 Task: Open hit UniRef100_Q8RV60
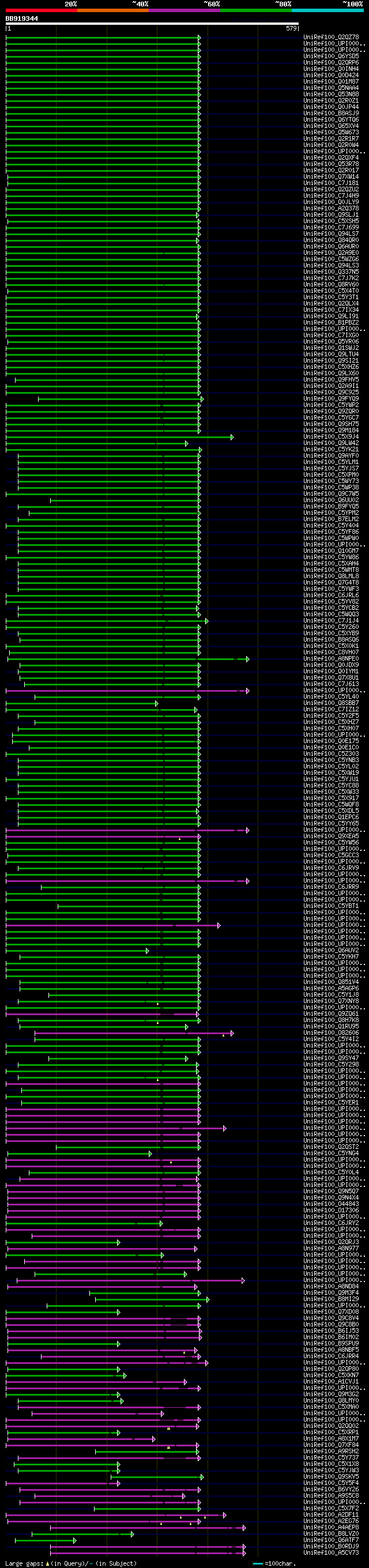tap(332, 284)
